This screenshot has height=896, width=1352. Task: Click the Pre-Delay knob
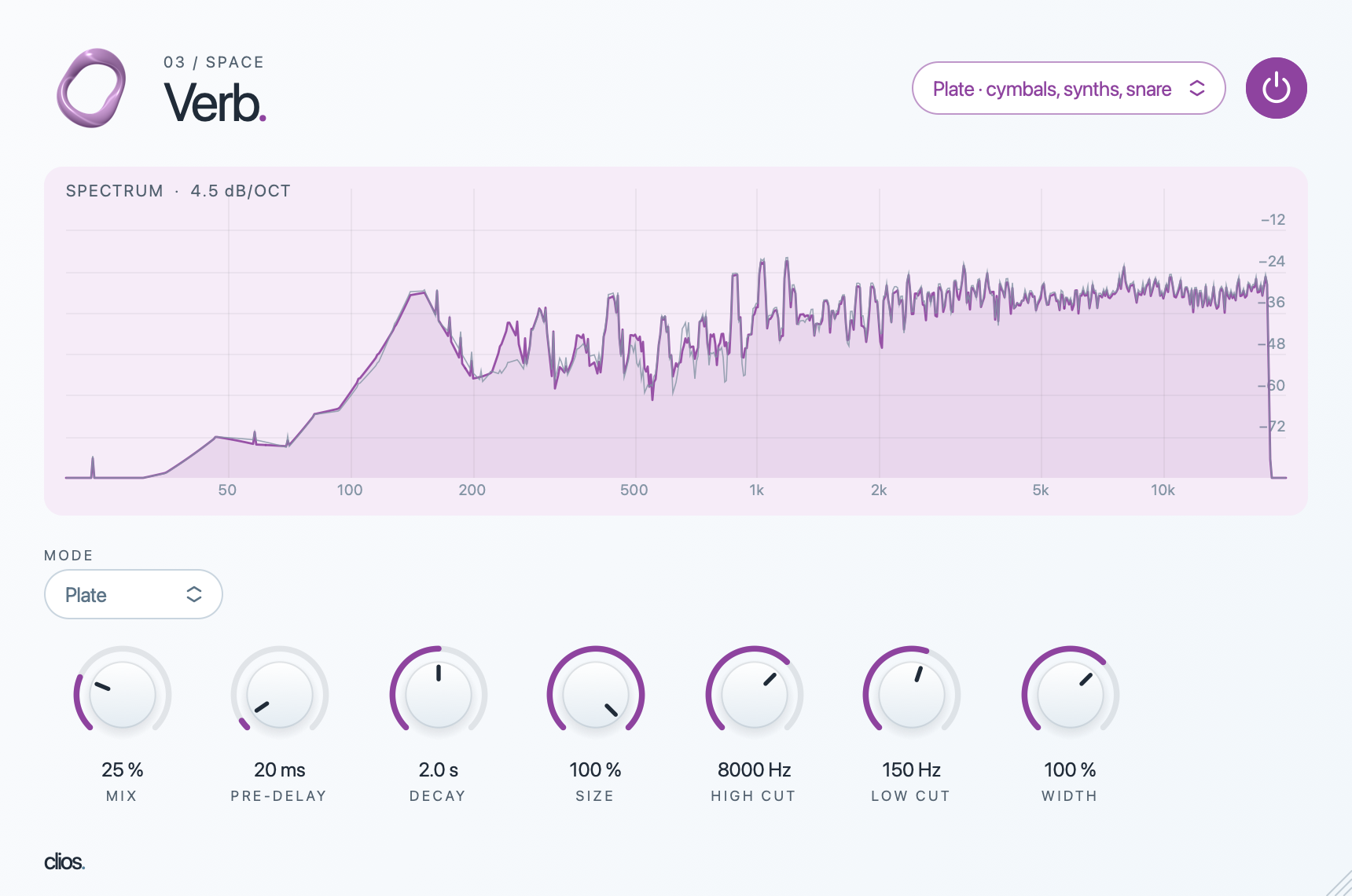pyautogui.click(x=280, y=695)
